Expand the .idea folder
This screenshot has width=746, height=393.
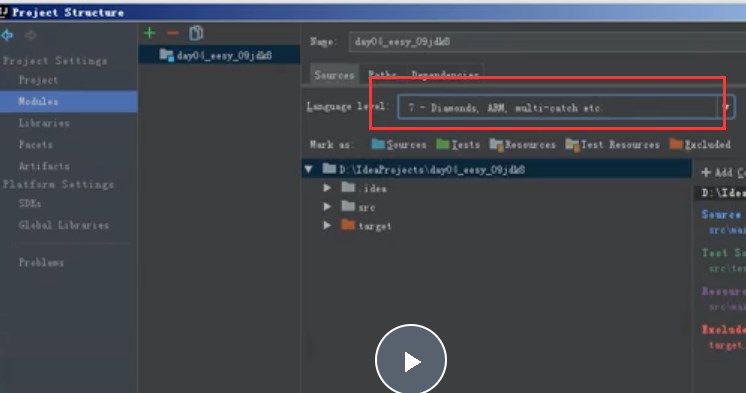pyautogui.click(x=327, y=188)
